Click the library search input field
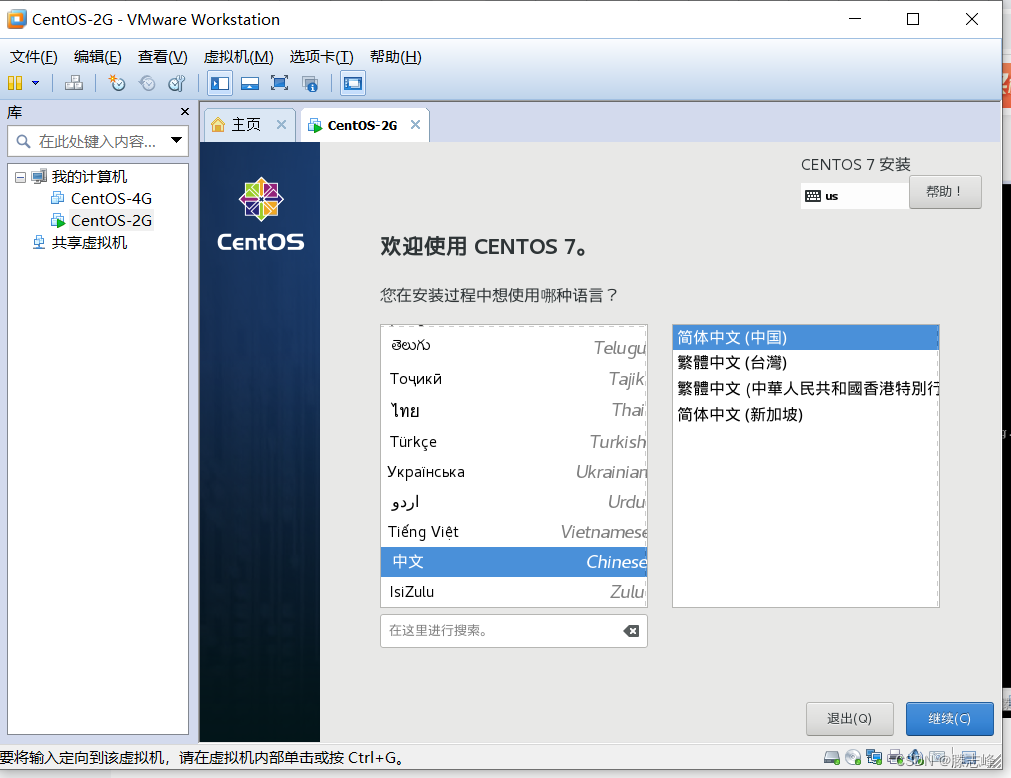1011x778 pixels. 97,141
